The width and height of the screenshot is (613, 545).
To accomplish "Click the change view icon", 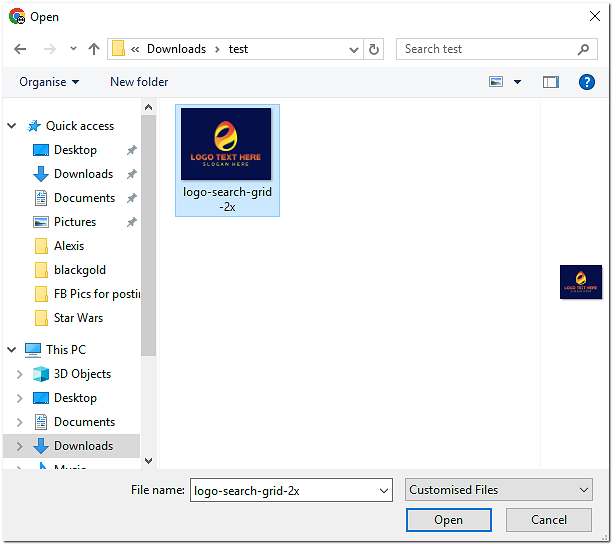I will coord(496,82).
